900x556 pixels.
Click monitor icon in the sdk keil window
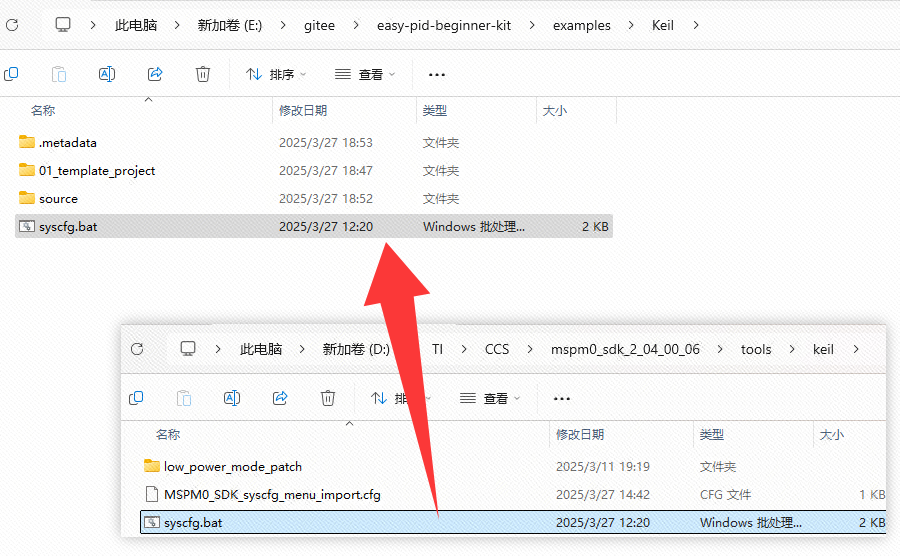[188, 348]
